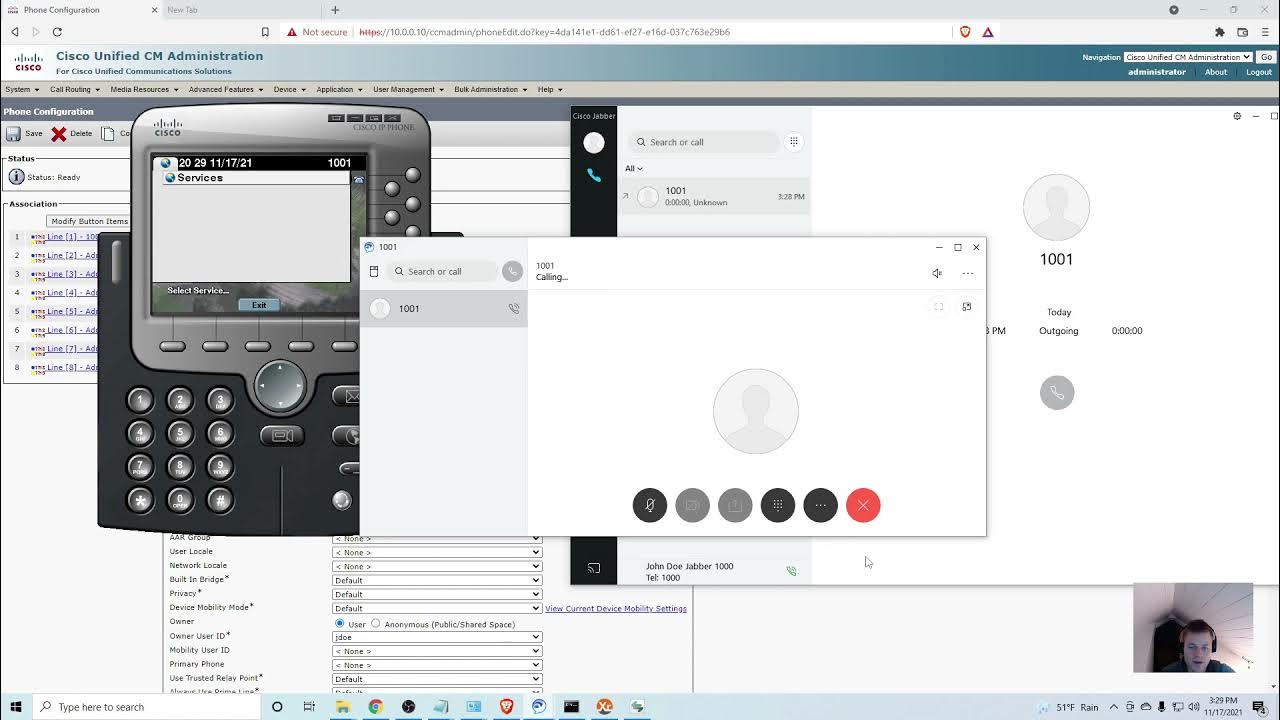Expand the All filter in Jabber calls
Screen dimensions: 1280x720
click(x=634, y=168)
